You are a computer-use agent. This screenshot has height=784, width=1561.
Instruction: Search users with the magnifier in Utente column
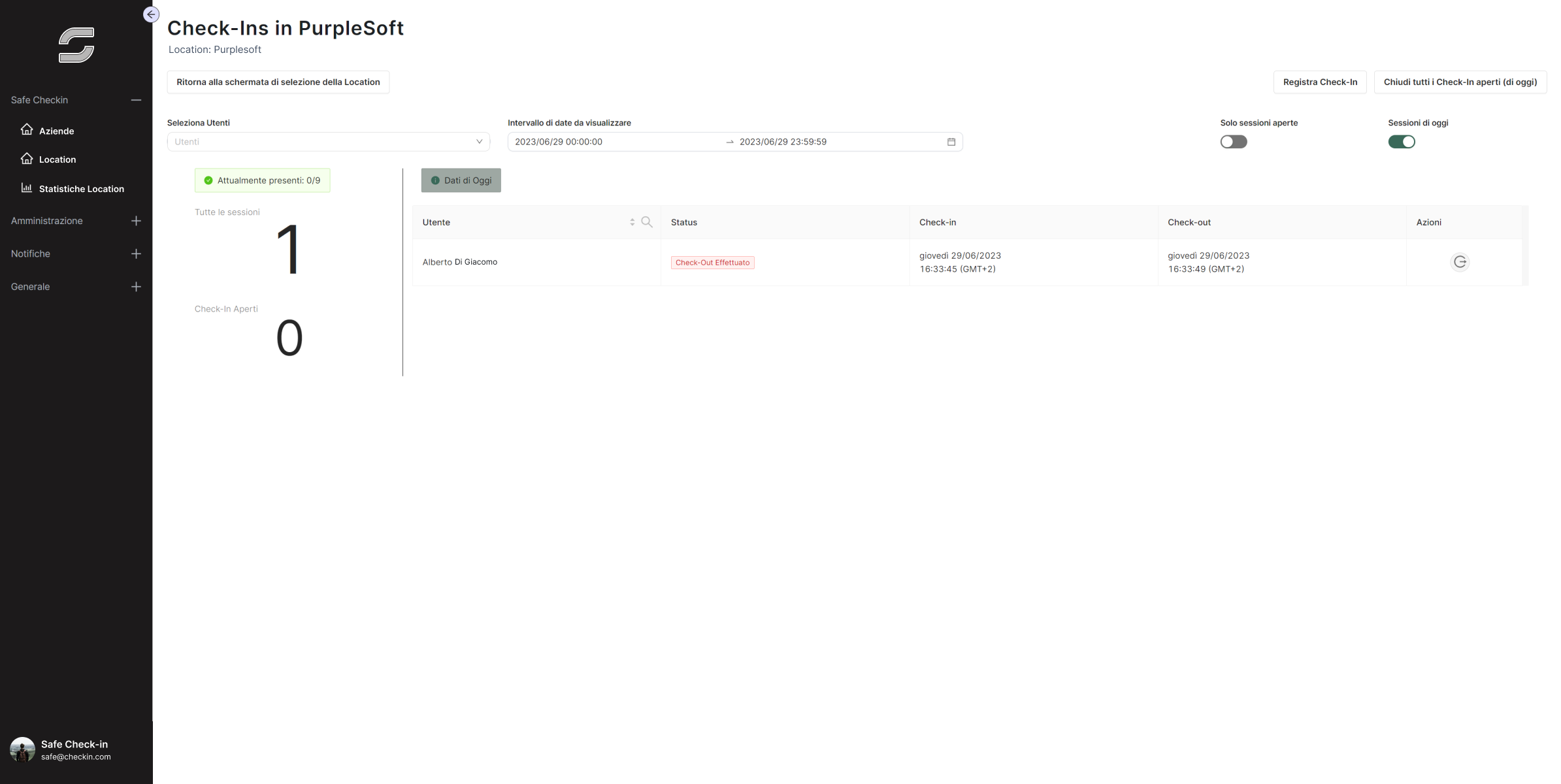(x=646, y=222)
